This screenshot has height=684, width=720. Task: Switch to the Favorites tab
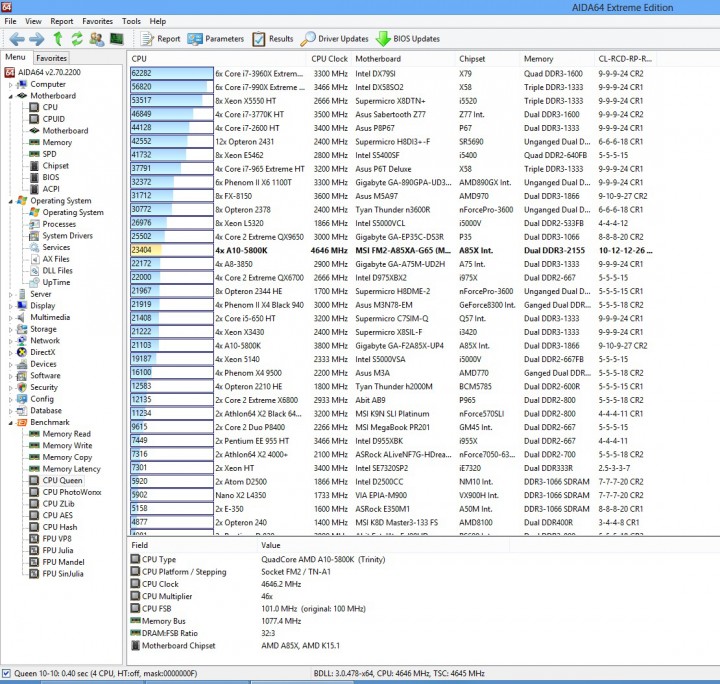click(x=51, y=58)
